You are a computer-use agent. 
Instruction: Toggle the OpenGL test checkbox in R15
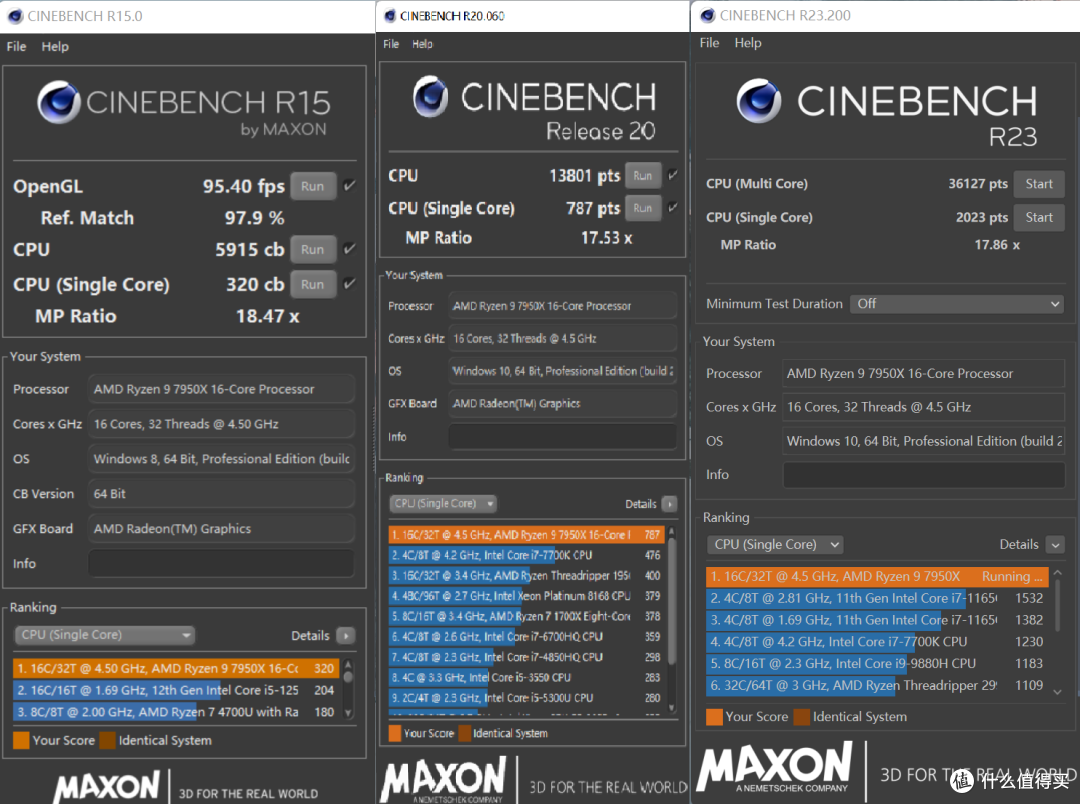350,185
